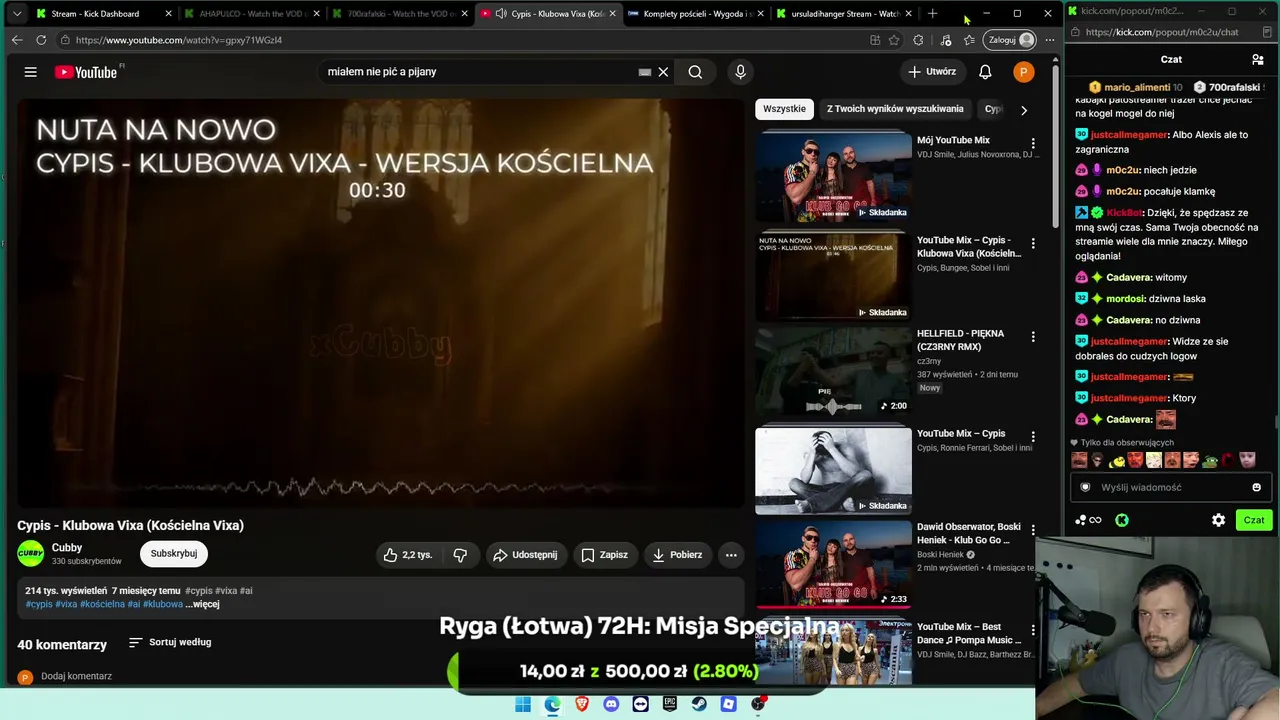The width and height of the screenshot is (1280, 720).
Task: Open the YouTube guide hamburger menu
Action: 31,72
